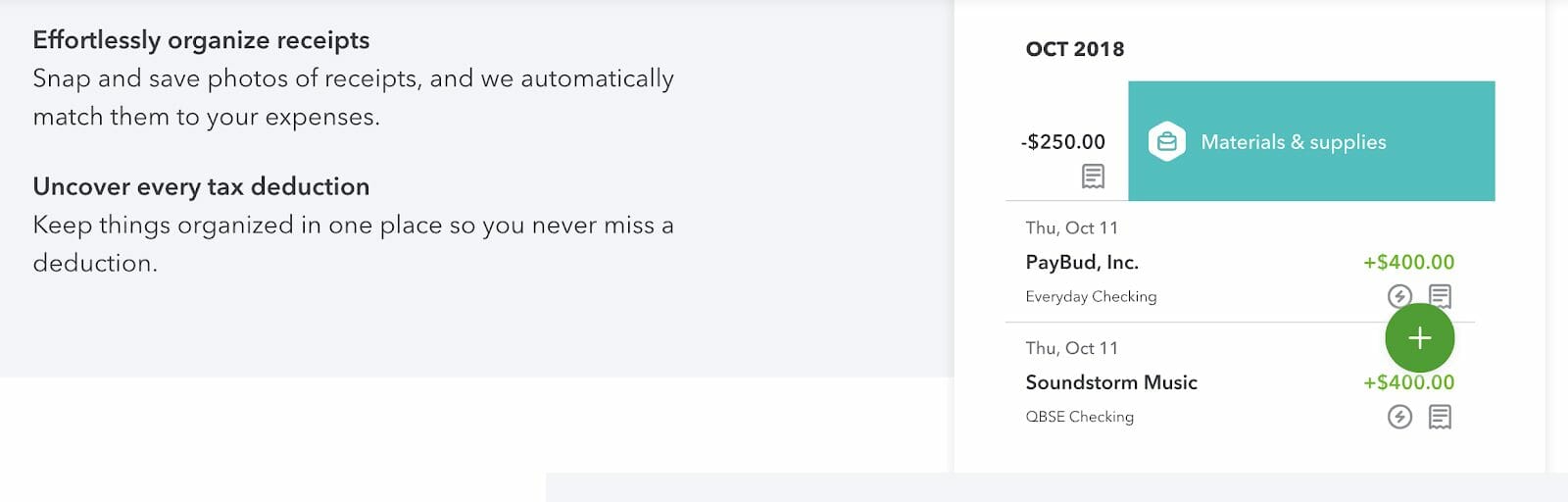Click the OCT 2018 month header
The width and height of the screenshot is (1568, 502).
tap(1074, 49)
